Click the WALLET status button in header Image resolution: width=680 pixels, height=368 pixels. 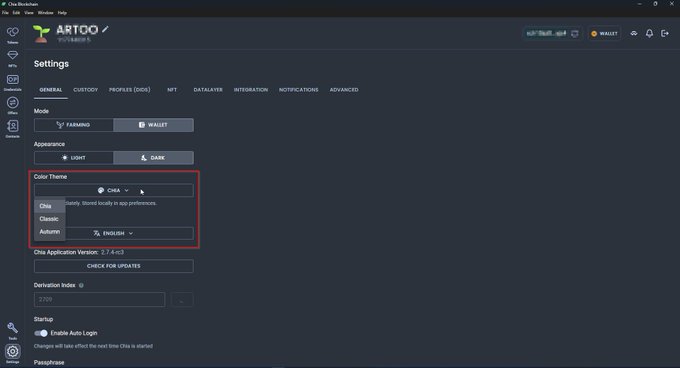[x=604, y=33]
